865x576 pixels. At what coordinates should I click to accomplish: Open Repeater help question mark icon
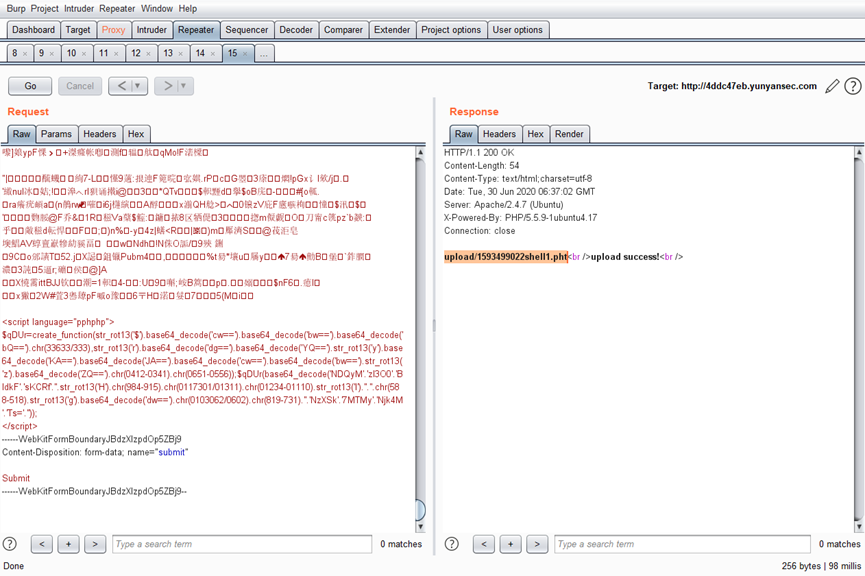pos(853,86)
